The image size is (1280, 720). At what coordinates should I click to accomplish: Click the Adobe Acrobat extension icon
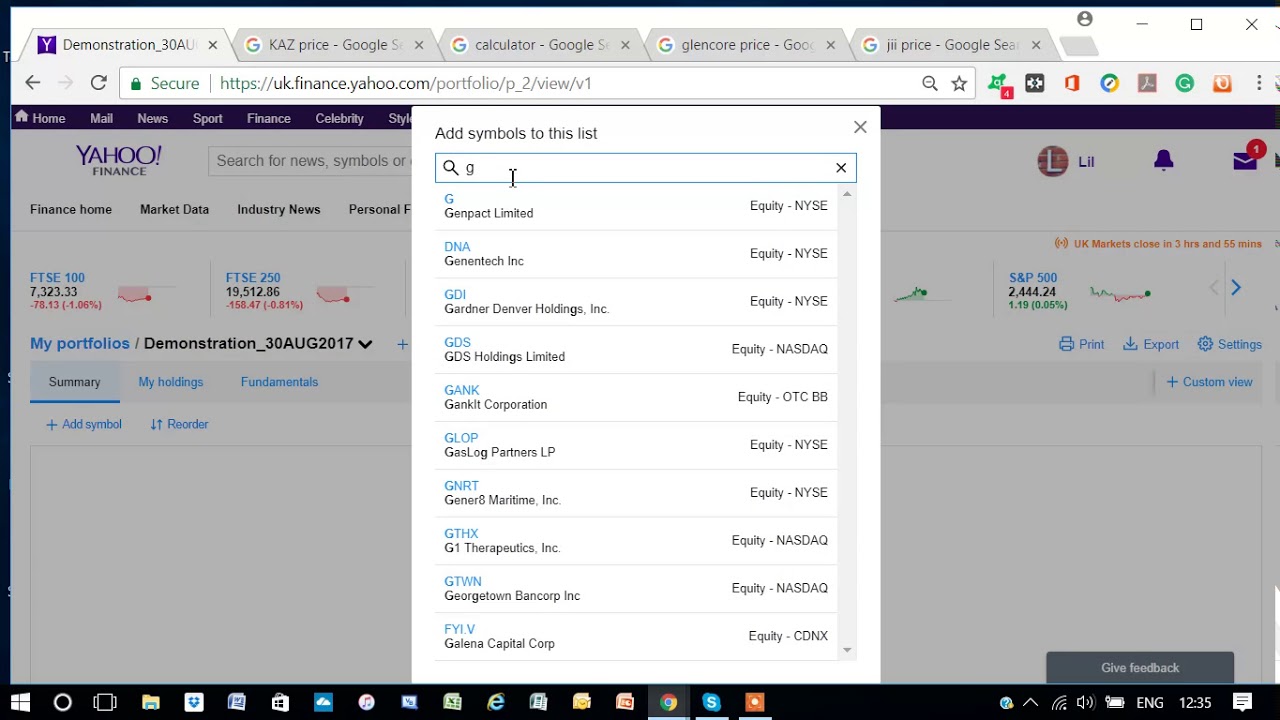1147,83
